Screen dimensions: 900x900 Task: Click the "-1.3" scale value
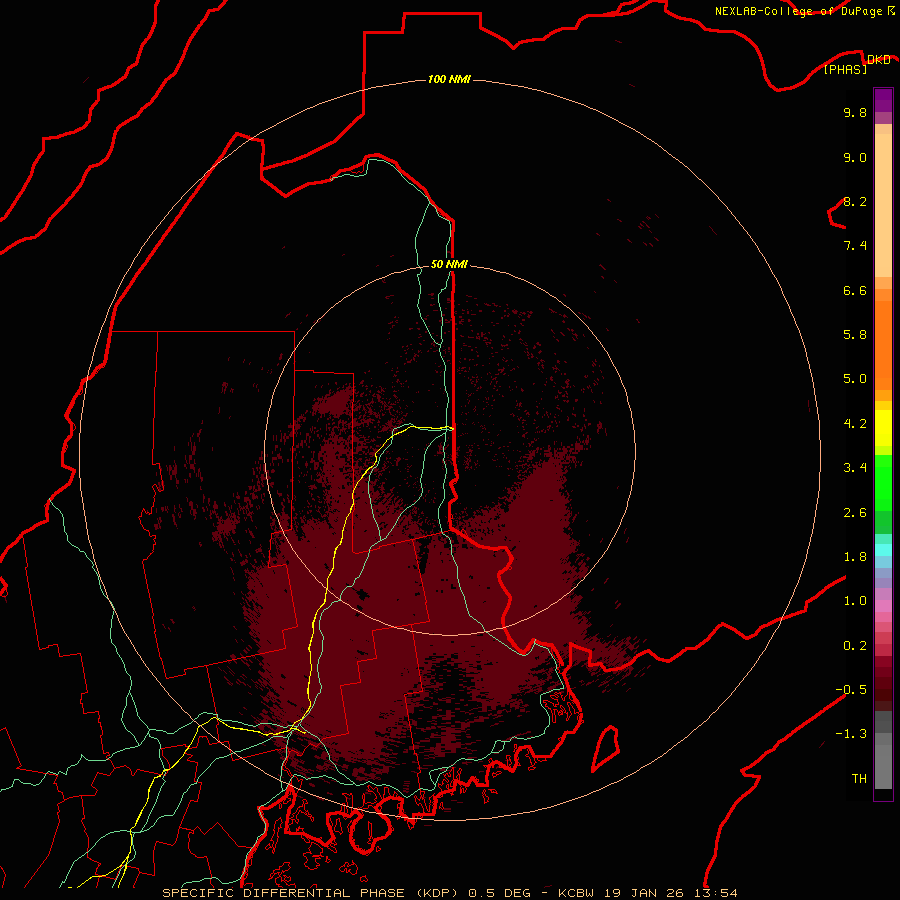tap(851, 734)
